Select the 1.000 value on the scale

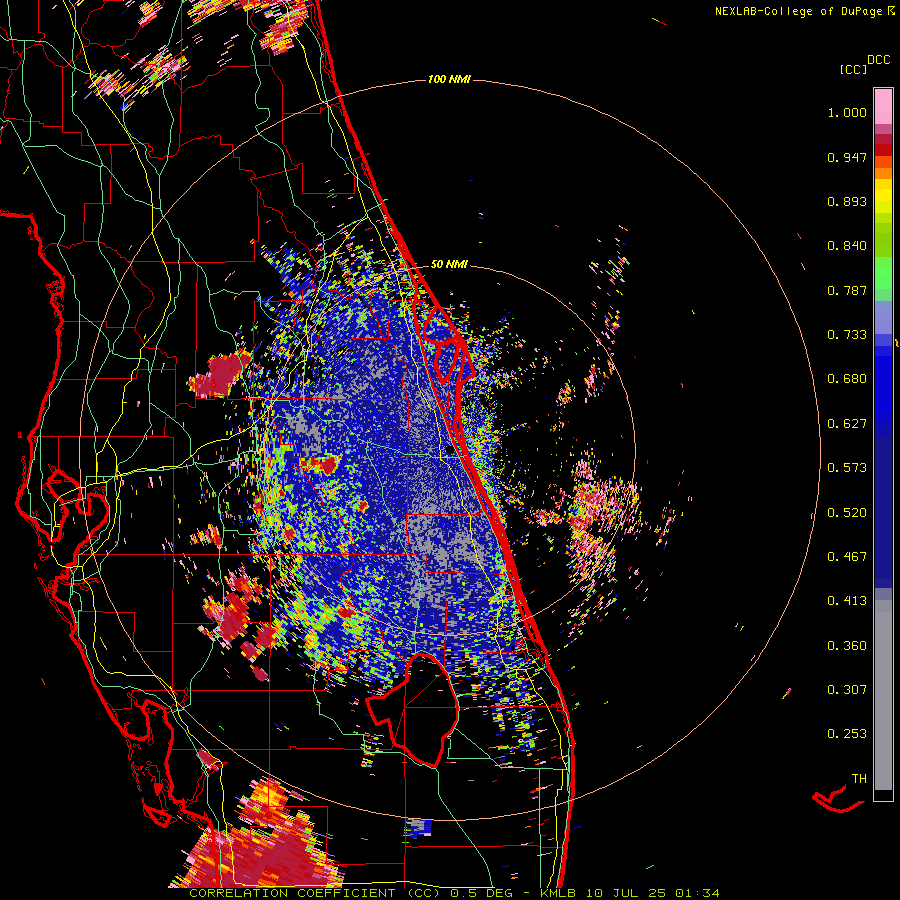click(x=847, y=112)
